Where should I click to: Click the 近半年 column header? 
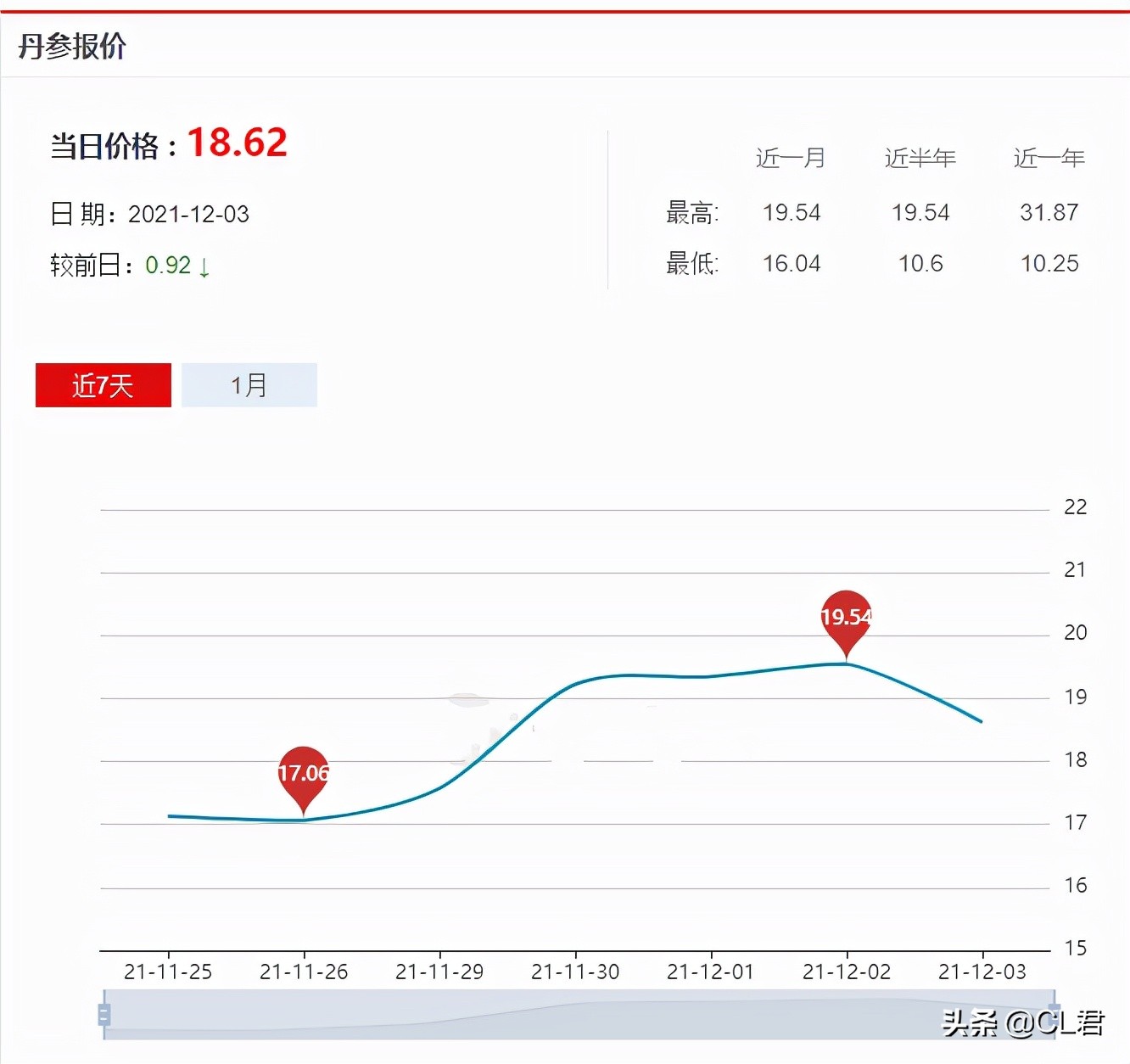[x=920, y=158]
